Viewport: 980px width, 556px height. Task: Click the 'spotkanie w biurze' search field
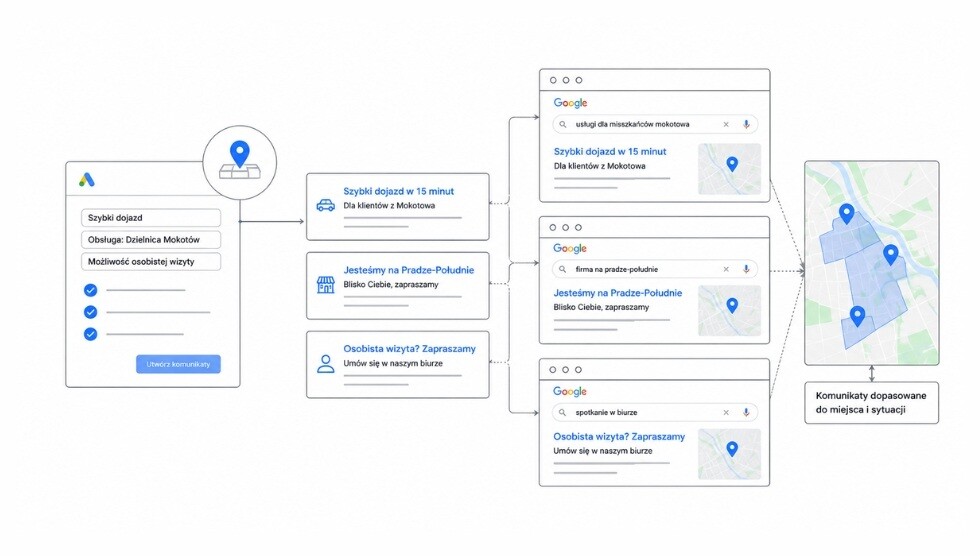tap(655, 412)
